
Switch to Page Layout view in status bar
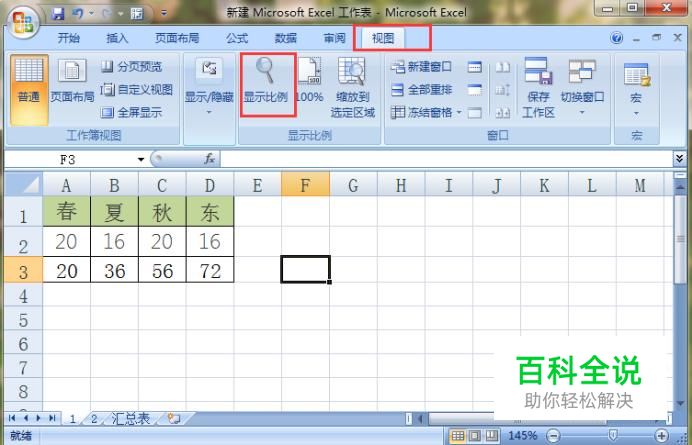474,436
